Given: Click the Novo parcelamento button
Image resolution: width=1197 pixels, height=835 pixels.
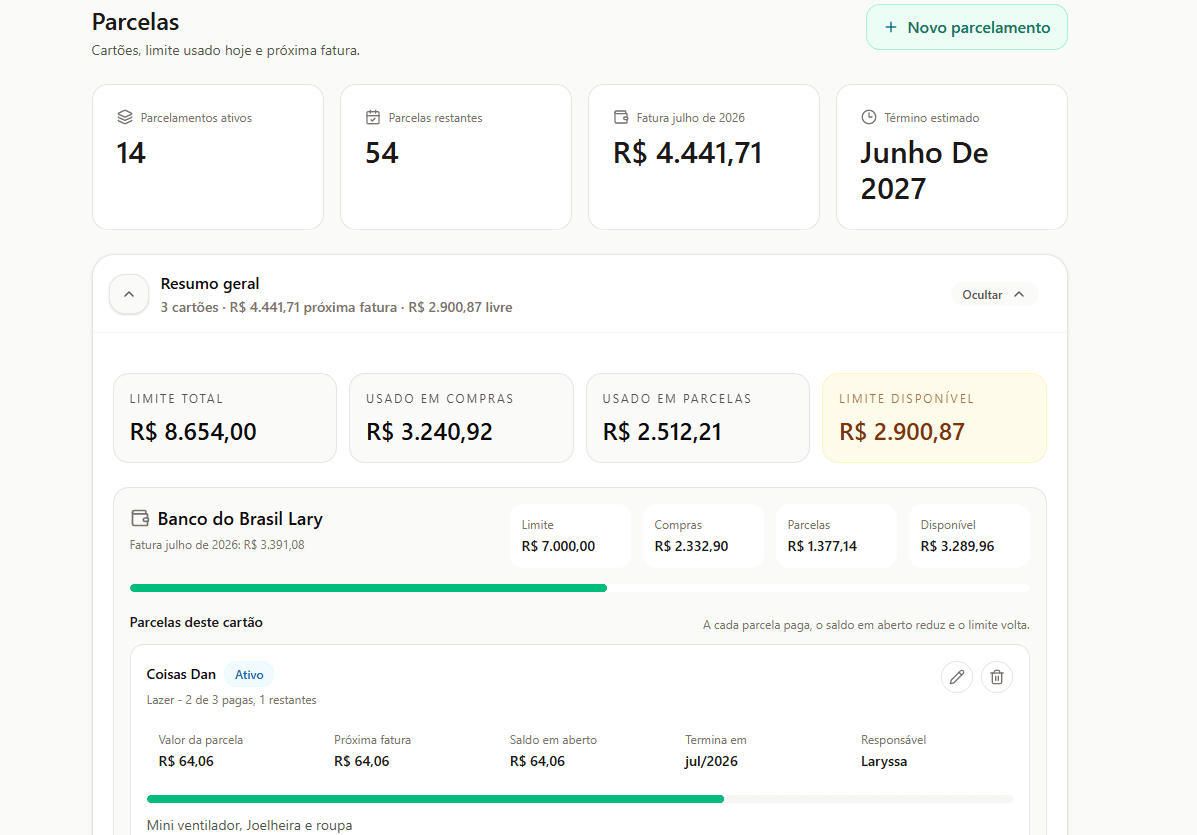Looking at the screenshot, I should pyautogui.click(x=966, y=27).
